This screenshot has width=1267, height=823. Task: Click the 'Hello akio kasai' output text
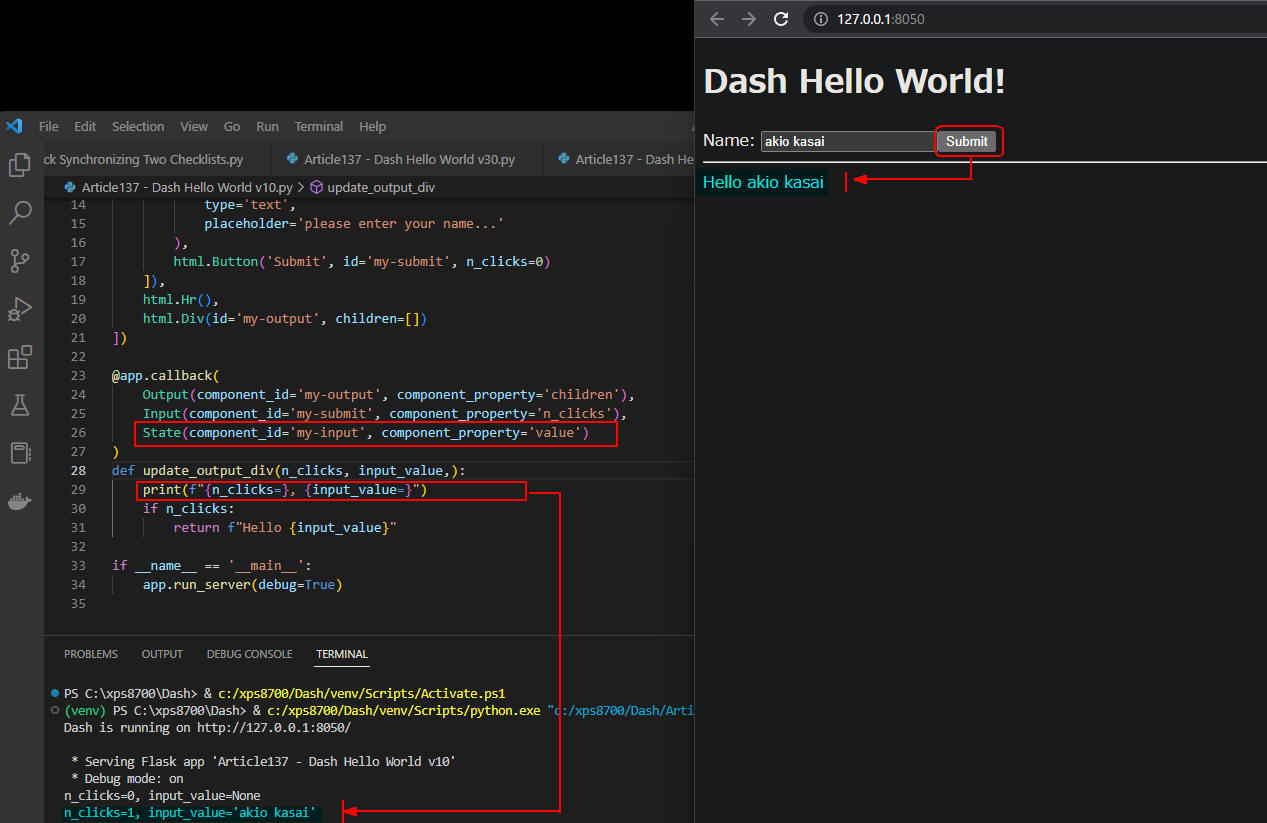(x=763, y=182)
